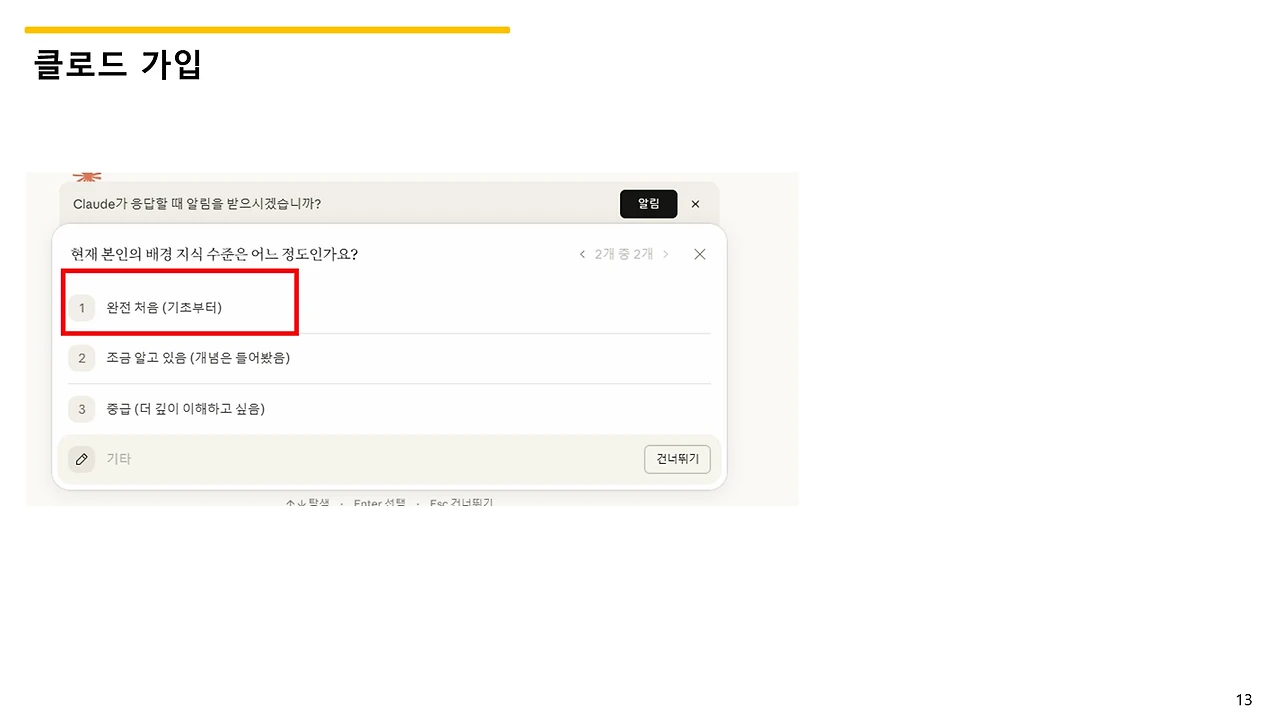Click the slide page number 13

tap(1244, 700)
